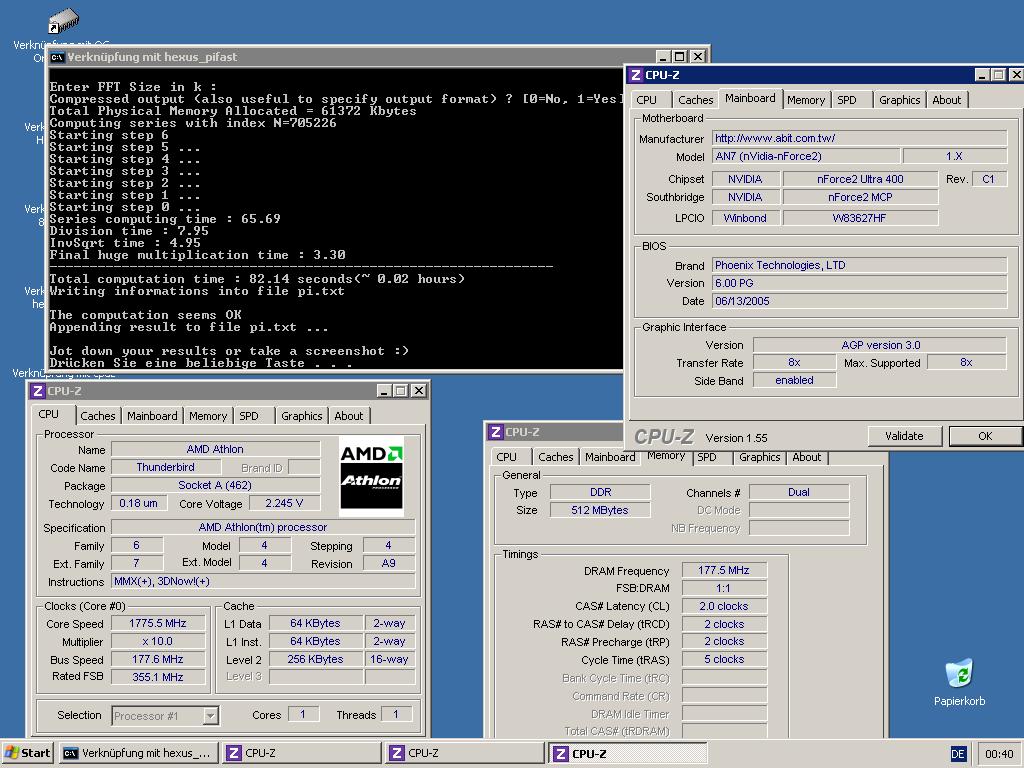Open the desktop shortcut icon in the top-left corner
The height and width of the screenshot is (768, 1024).
pos(63,22)
